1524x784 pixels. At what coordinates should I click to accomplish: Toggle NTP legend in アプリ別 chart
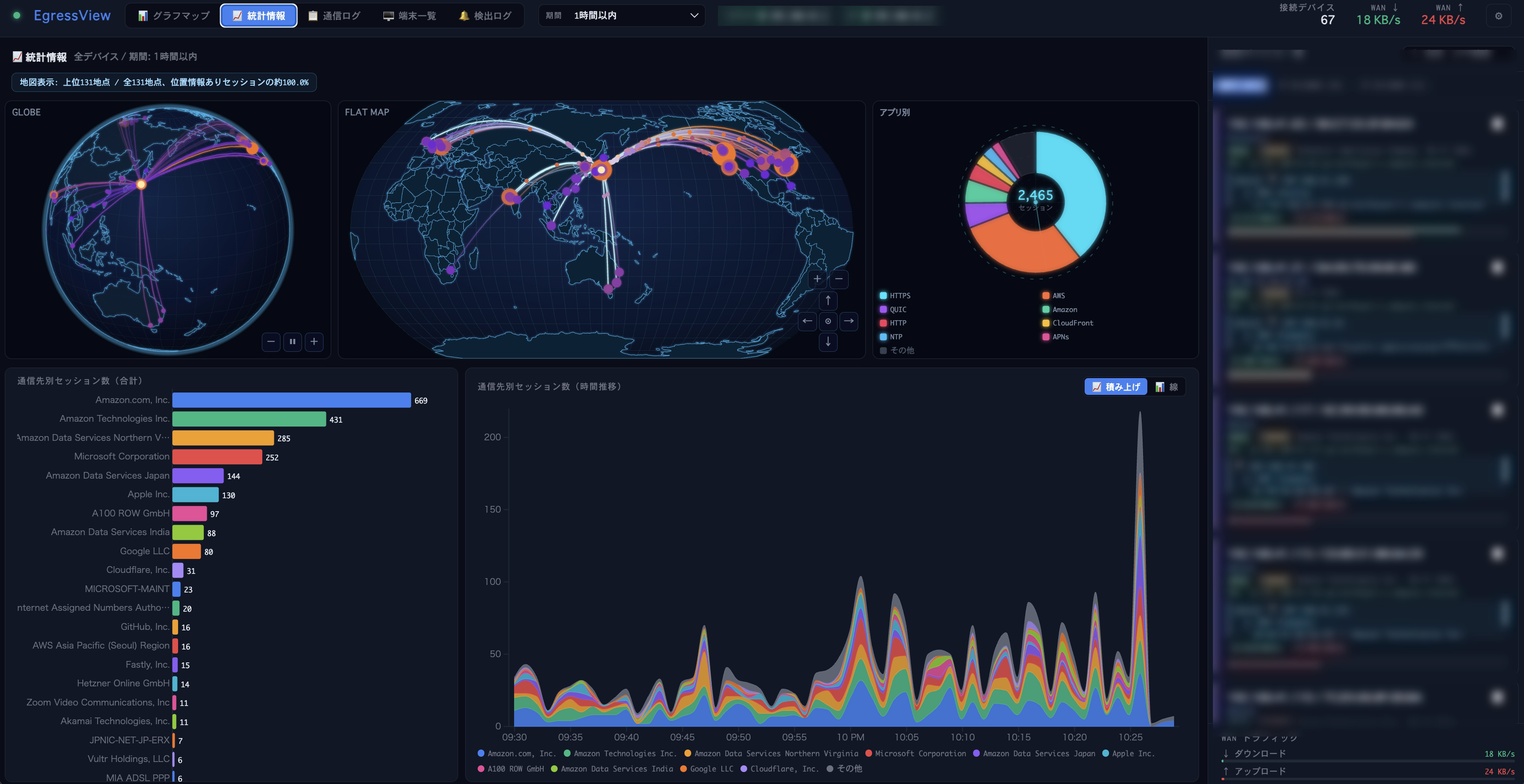tap(891, 336)
